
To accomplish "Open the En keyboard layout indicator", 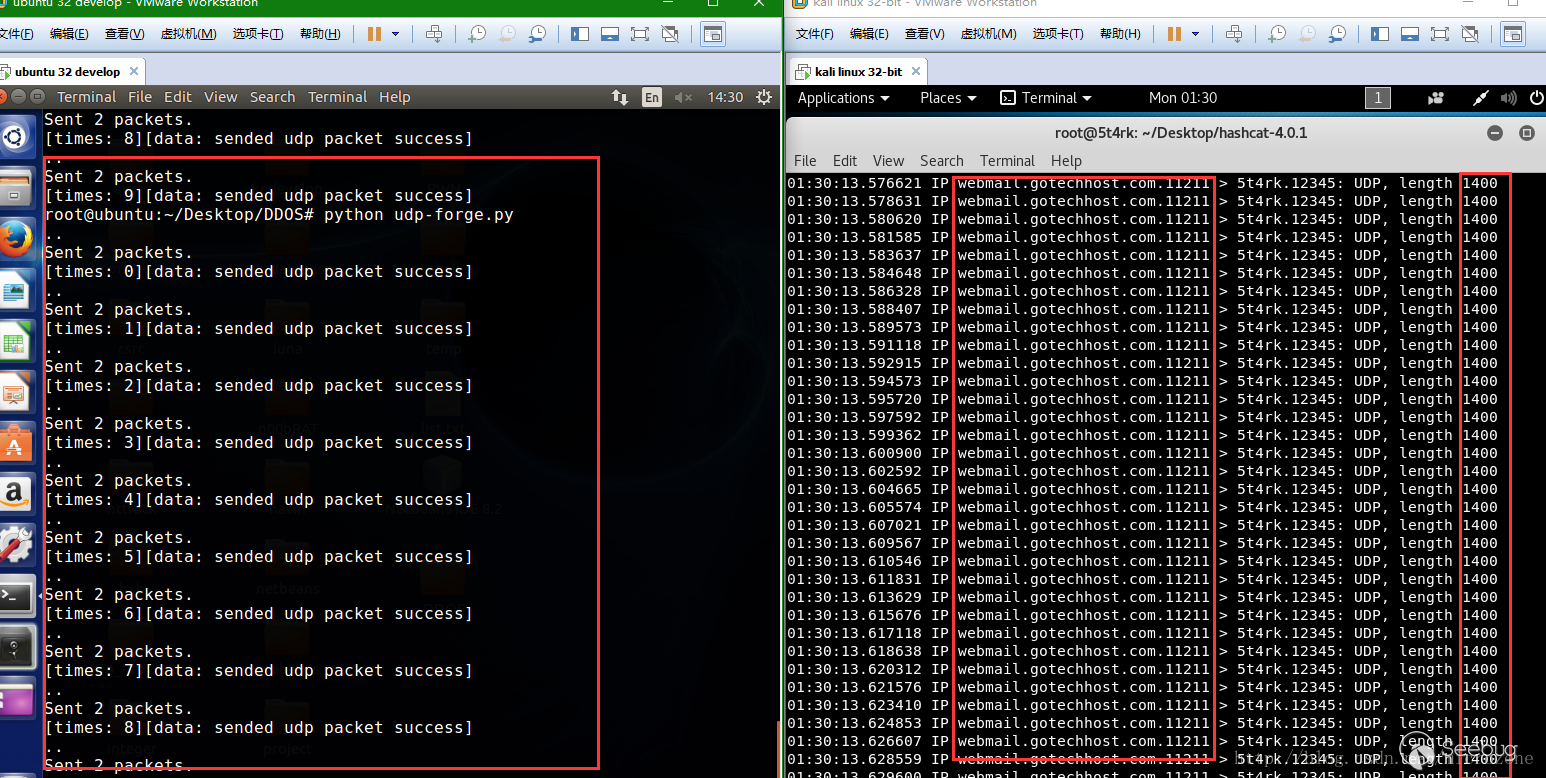I will (x=652, y=97).
